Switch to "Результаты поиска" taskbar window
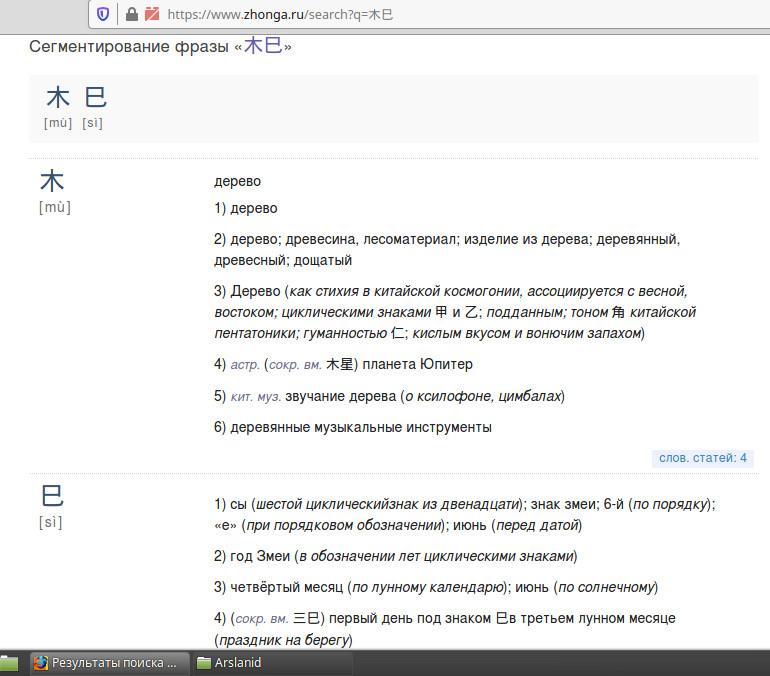The image size is (770, 676). [x=107, y=663]
